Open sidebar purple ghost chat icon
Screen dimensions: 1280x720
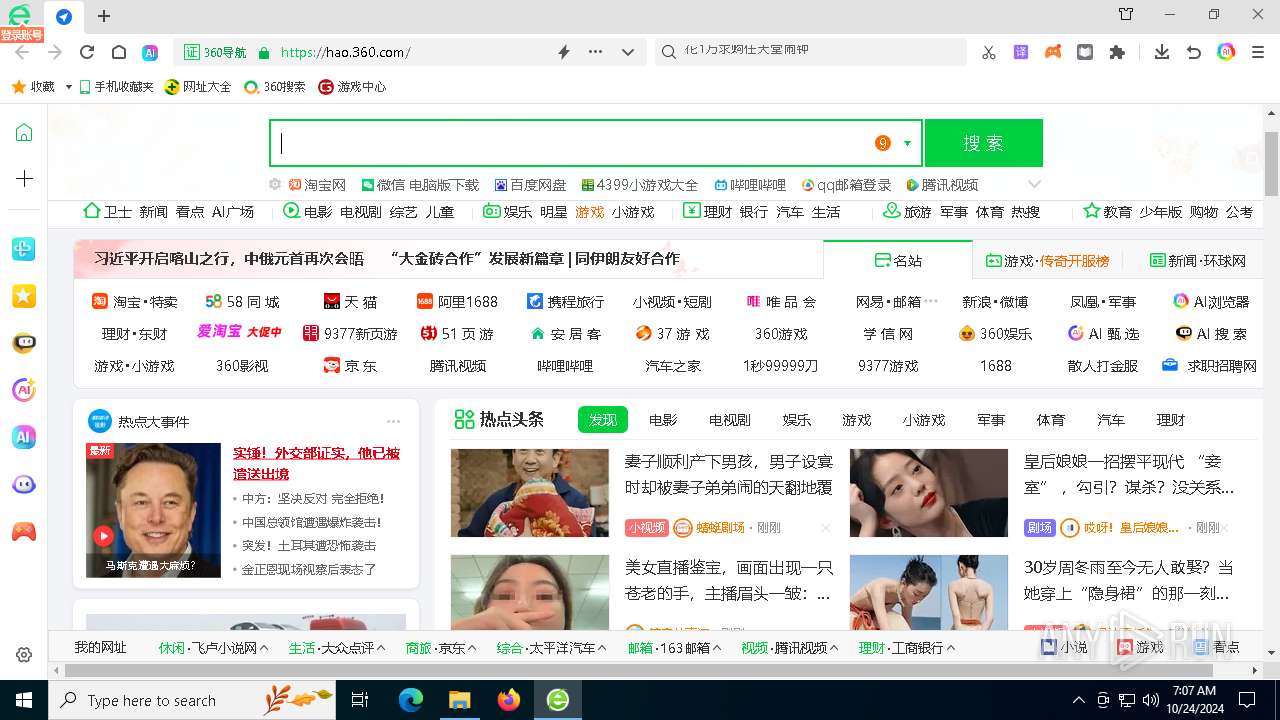click(24, 484)
